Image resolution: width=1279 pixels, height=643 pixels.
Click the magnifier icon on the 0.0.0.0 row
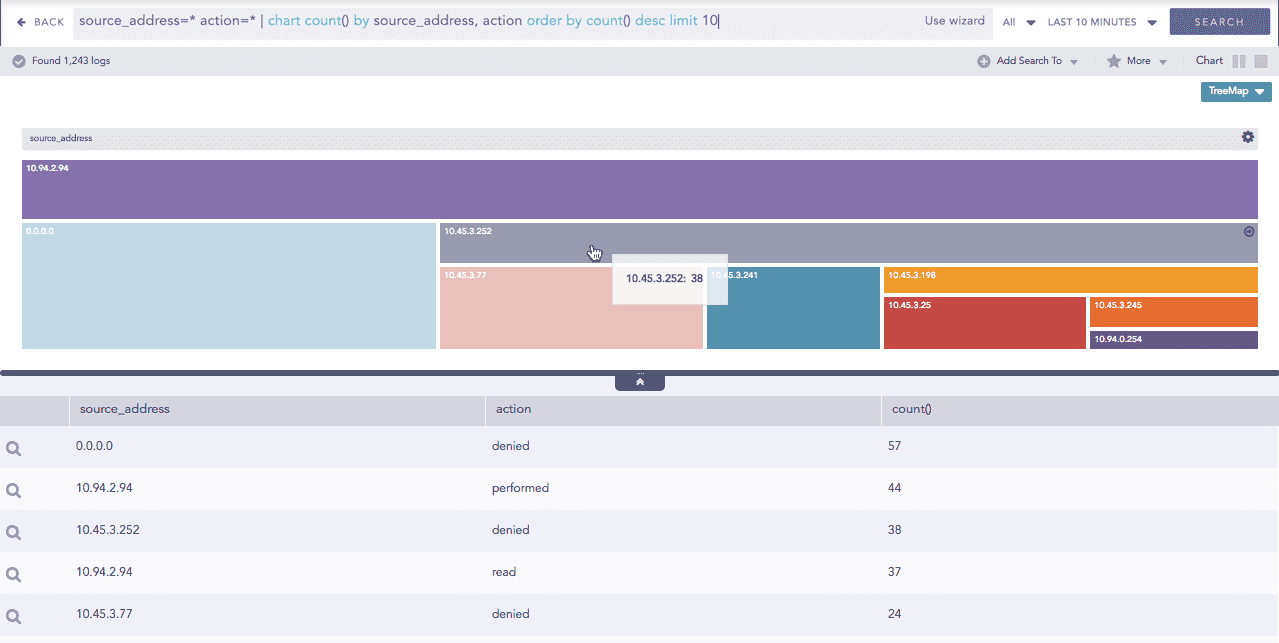(13, 448)
